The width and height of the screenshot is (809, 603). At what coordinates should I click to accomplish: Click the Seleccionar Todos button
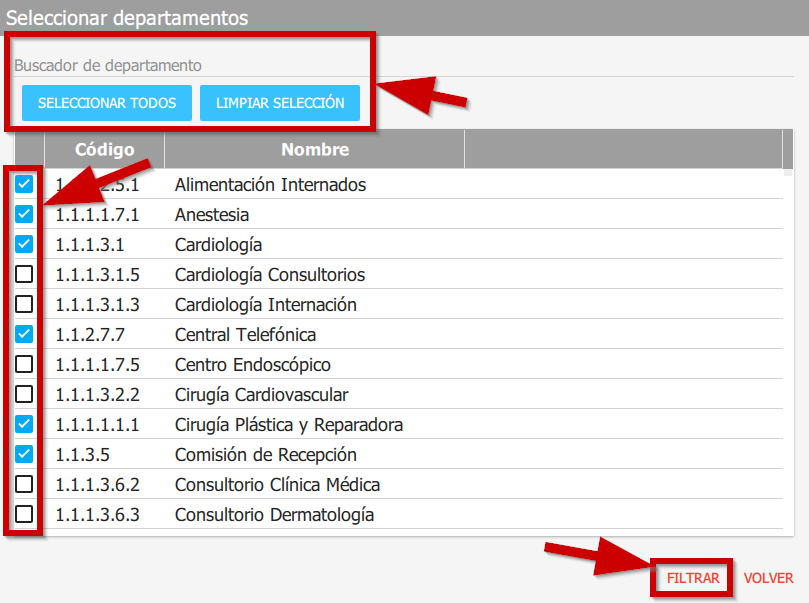[107, 103]
